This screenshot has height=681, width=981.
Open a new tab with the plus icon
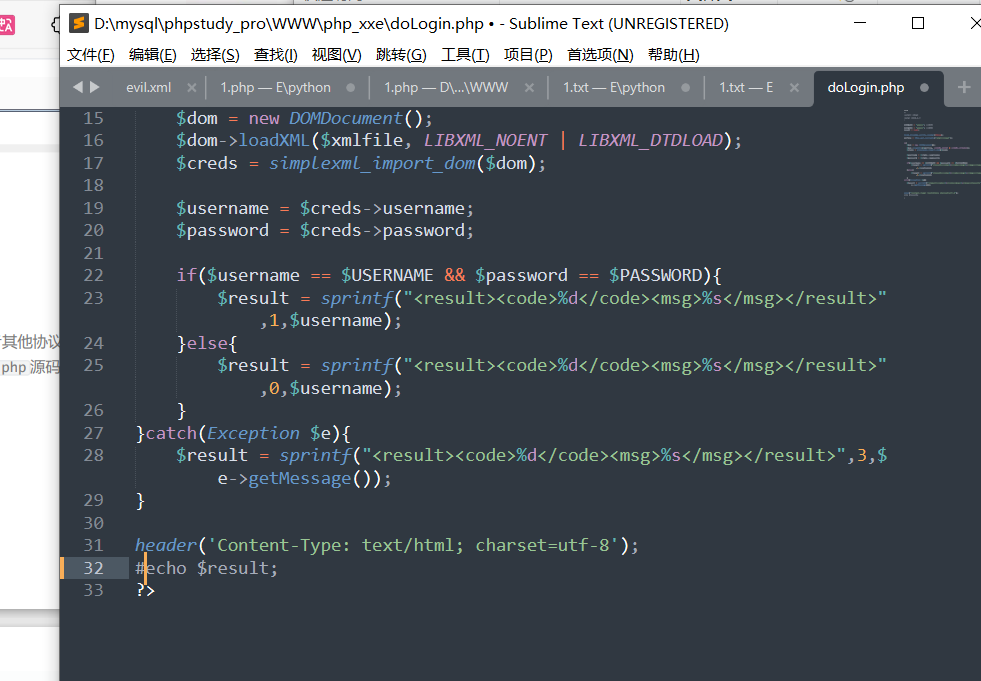click(963, 88)
